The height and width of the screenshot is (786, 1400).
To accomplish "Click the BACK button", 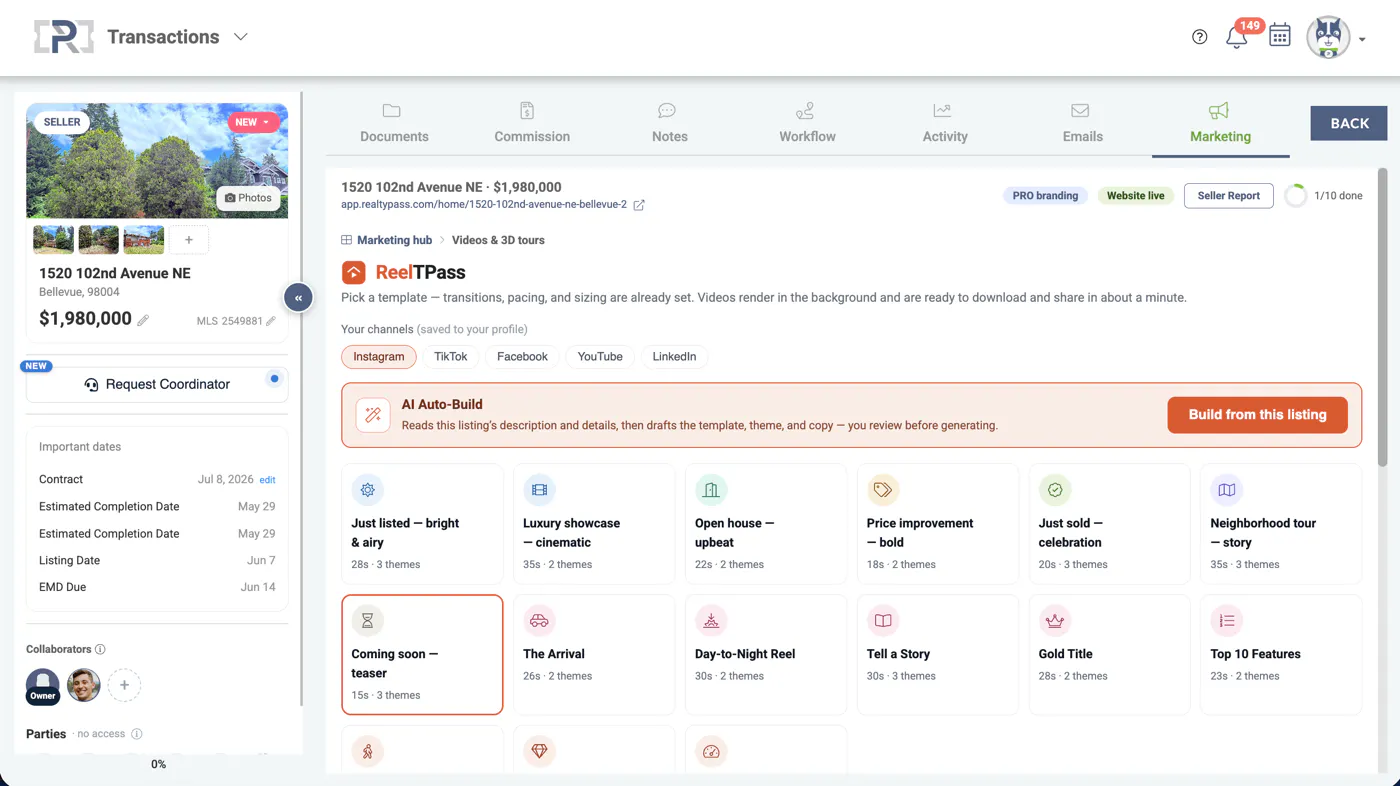I will [x=1349, y=123].
